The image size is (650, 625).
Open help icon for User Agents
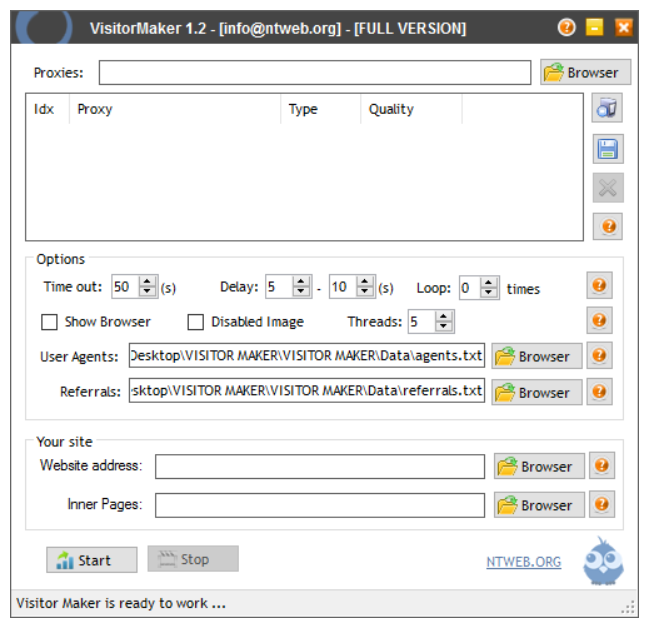[599, 355]
